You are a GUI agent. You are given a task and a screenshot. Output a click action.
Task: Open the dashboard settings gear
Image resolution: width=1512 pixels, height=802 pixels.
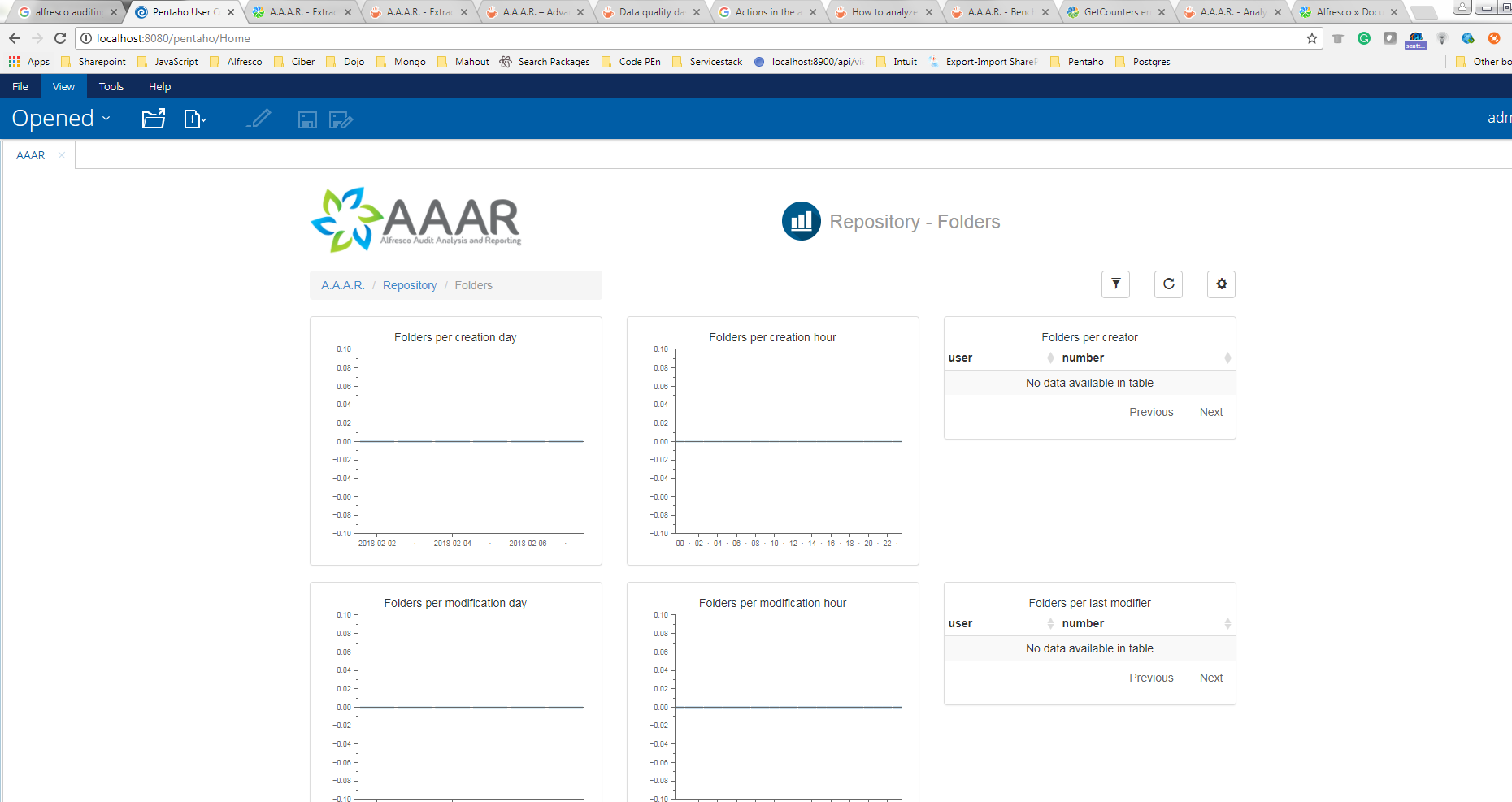coord(1221,284)
